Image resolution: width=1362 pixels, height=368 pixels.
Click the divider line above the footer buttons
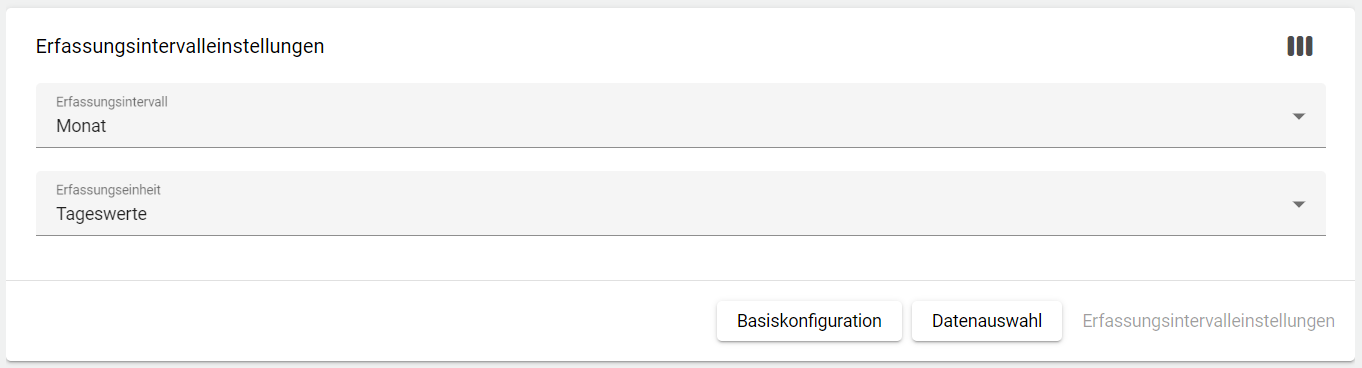(681, 280)
